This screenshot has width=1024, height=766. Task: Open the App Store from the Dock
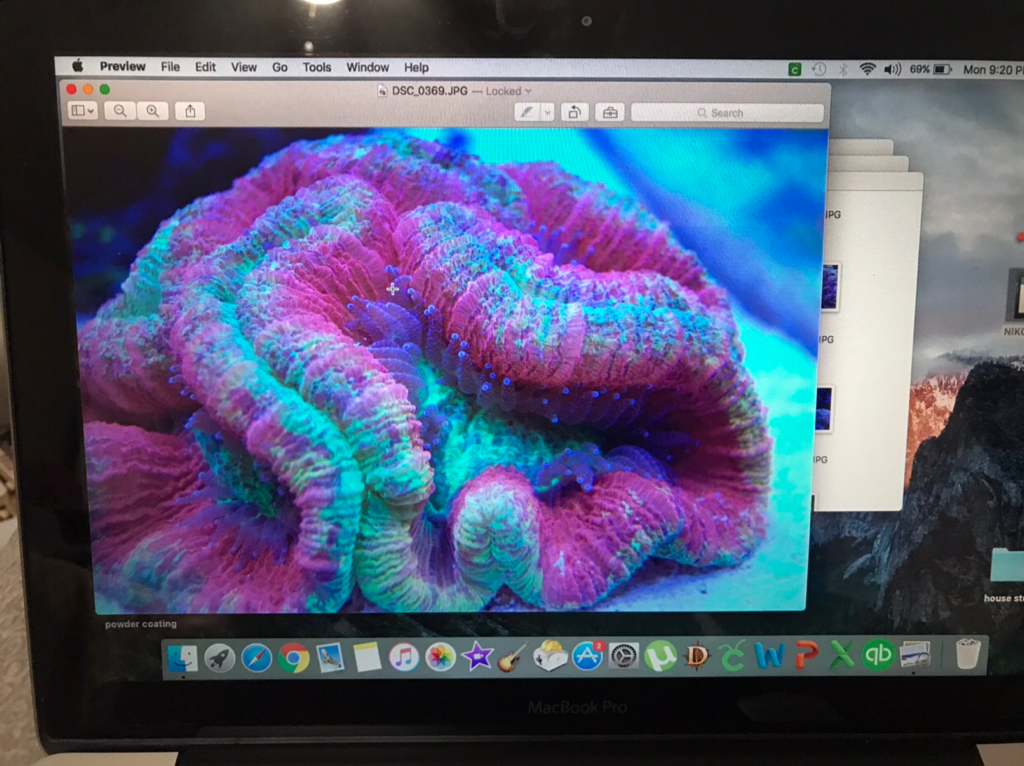[587, 656]
